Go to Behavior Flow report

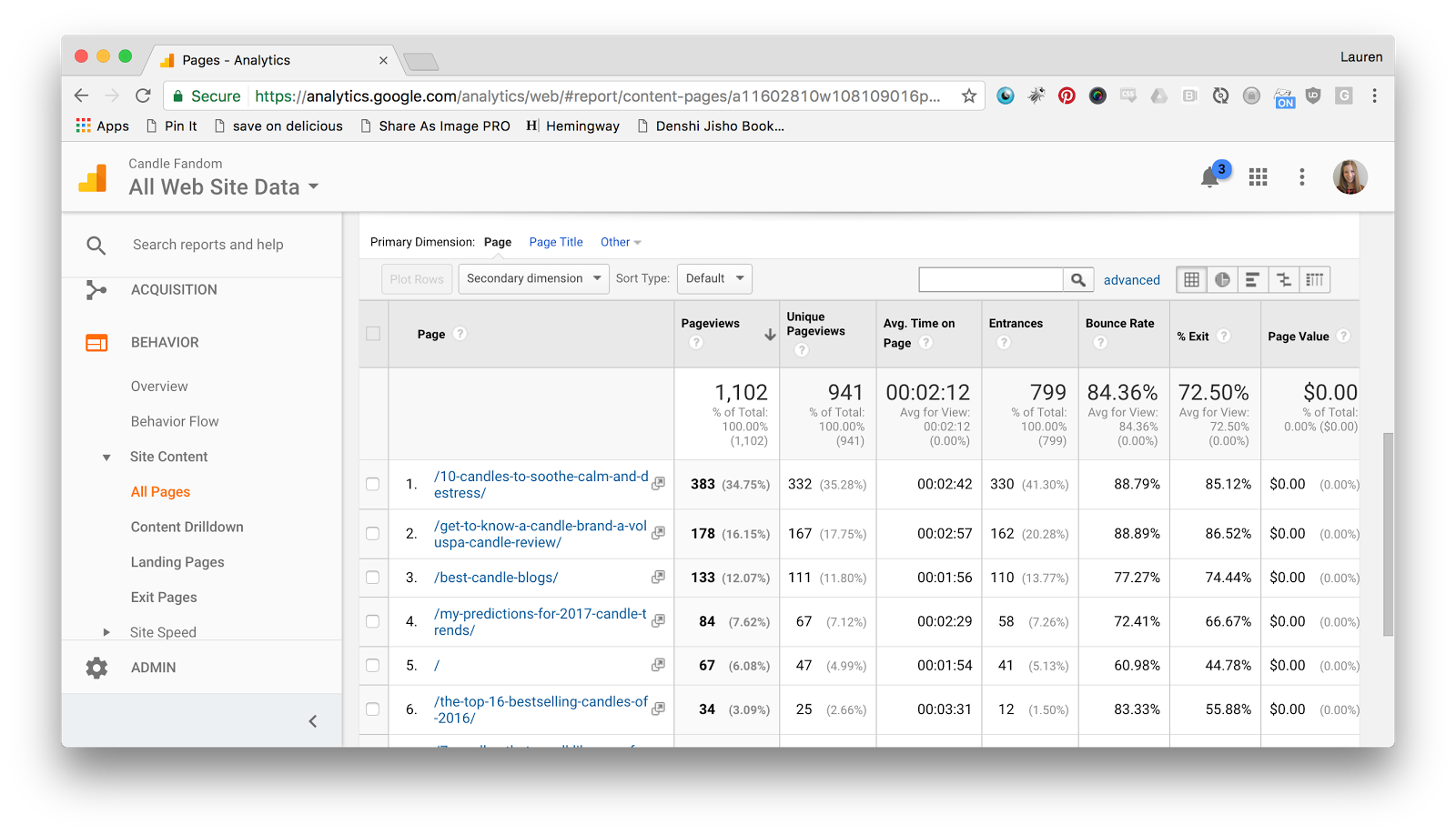[x=175, y=421]
